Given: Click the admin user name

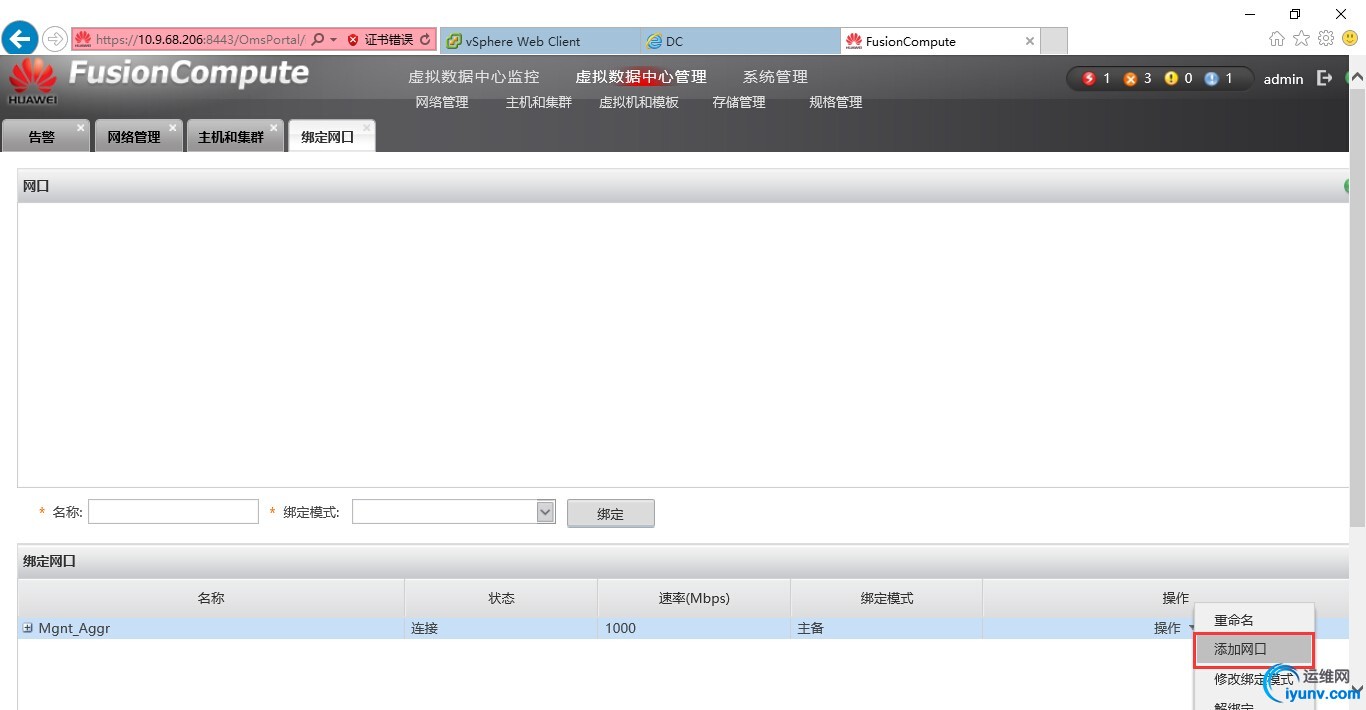Looking at the screenshot, I should [1283, 79].
